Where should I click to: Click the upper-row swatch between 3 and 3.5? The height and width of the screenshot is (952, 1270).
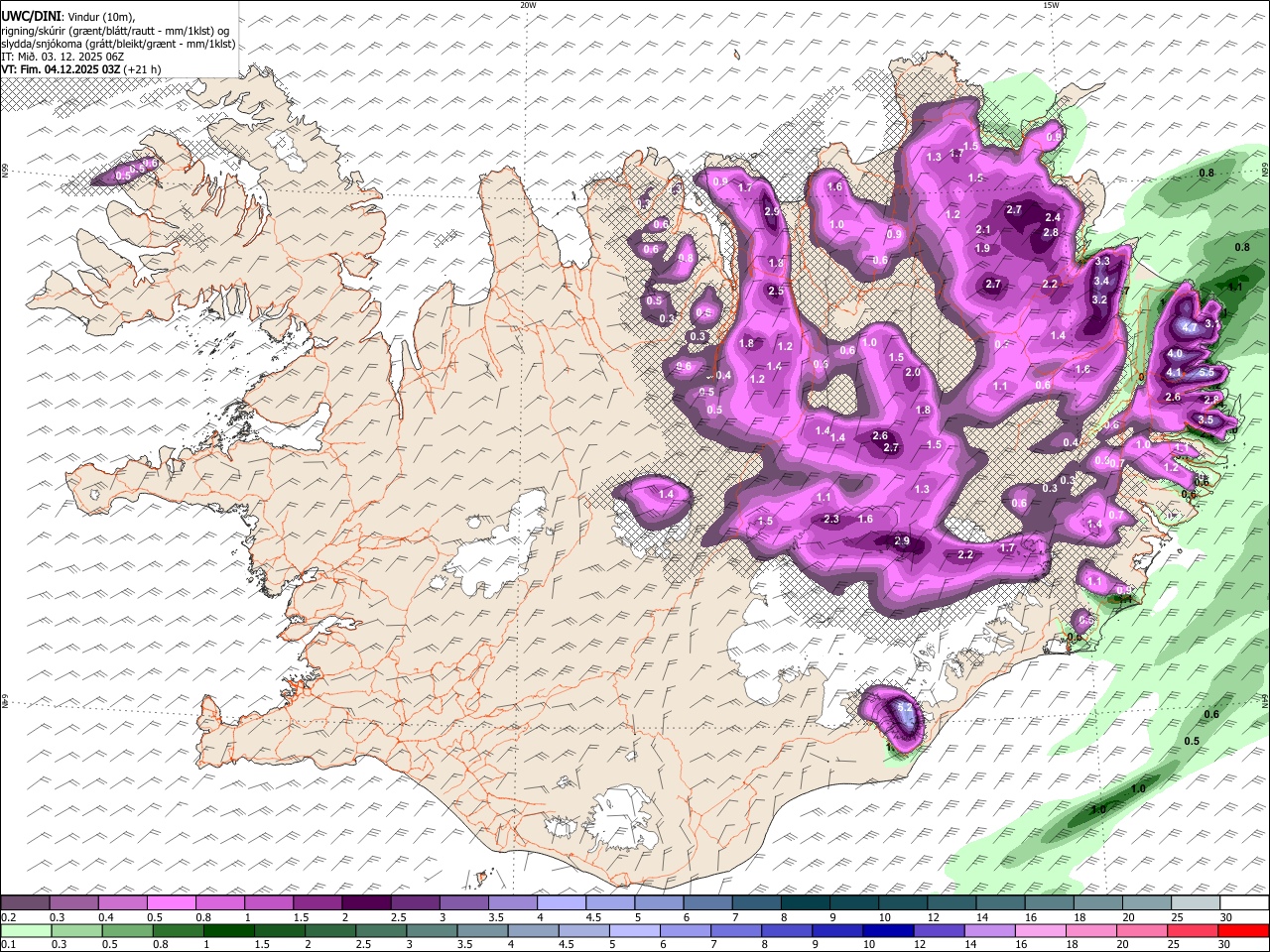(x=462, y=902)
